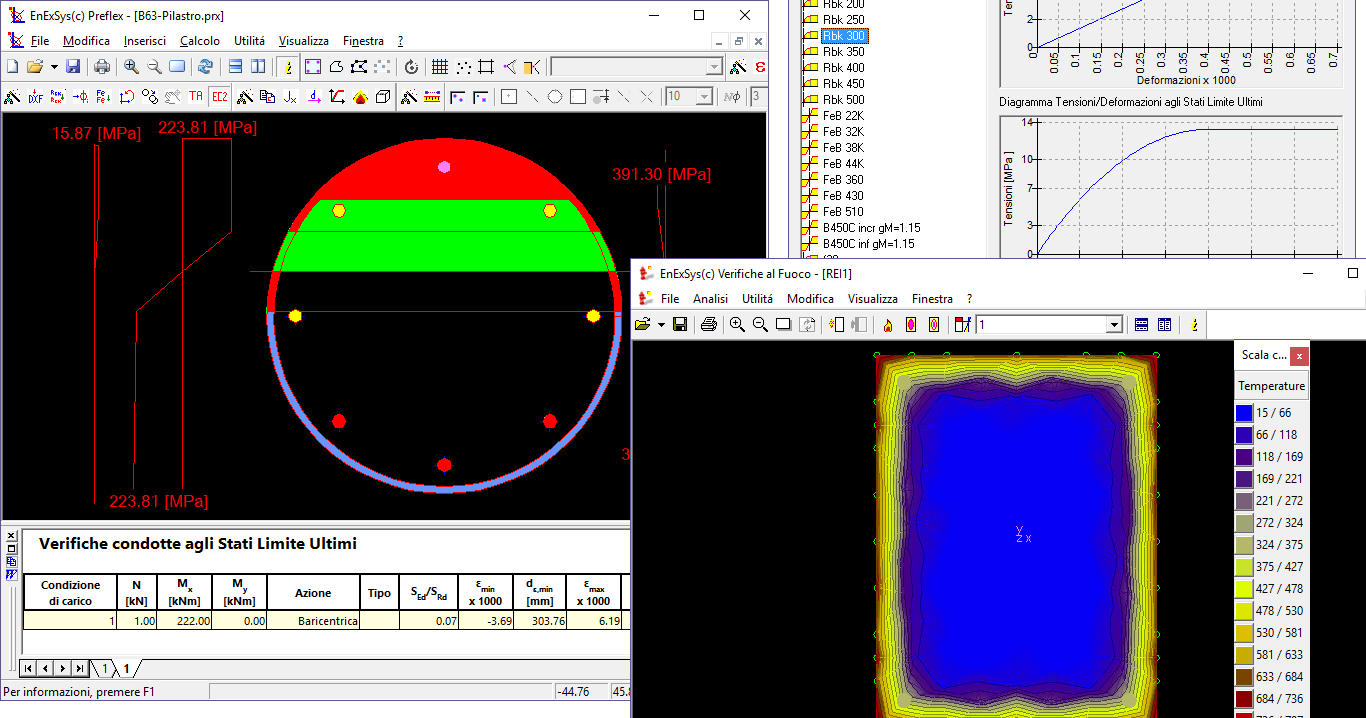
Task: Select Rbk 300 in the materials list
Action: (x=844, y=36)
